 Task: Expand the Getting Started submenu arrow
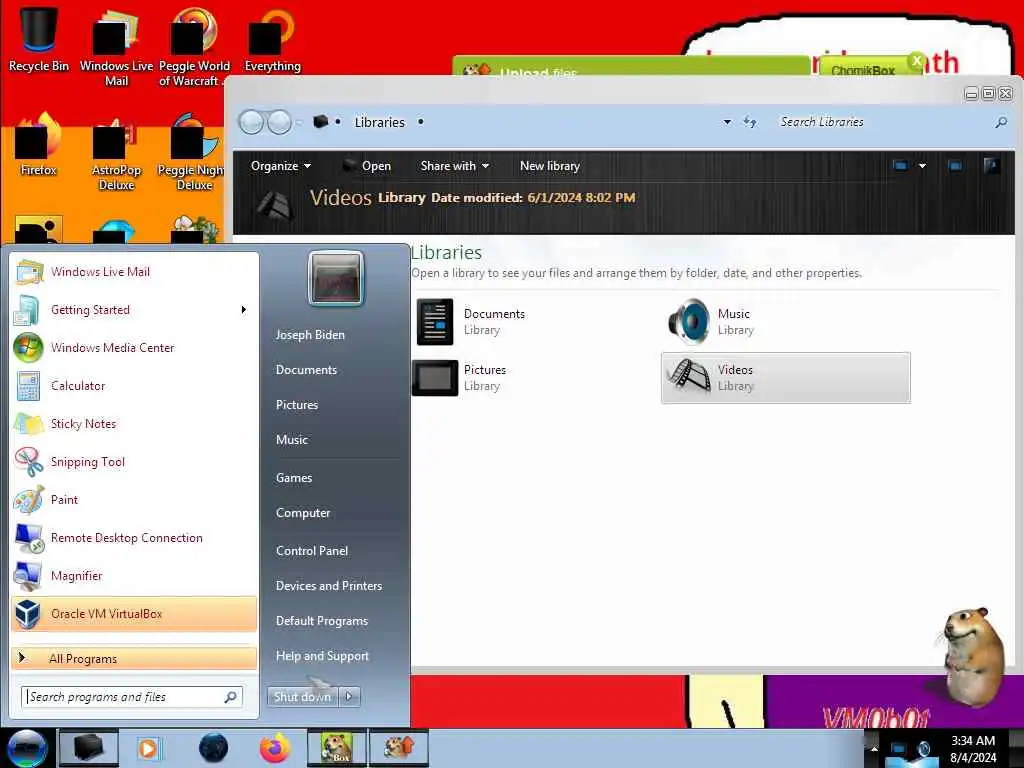pyautogui.click(x=244, y=310)
